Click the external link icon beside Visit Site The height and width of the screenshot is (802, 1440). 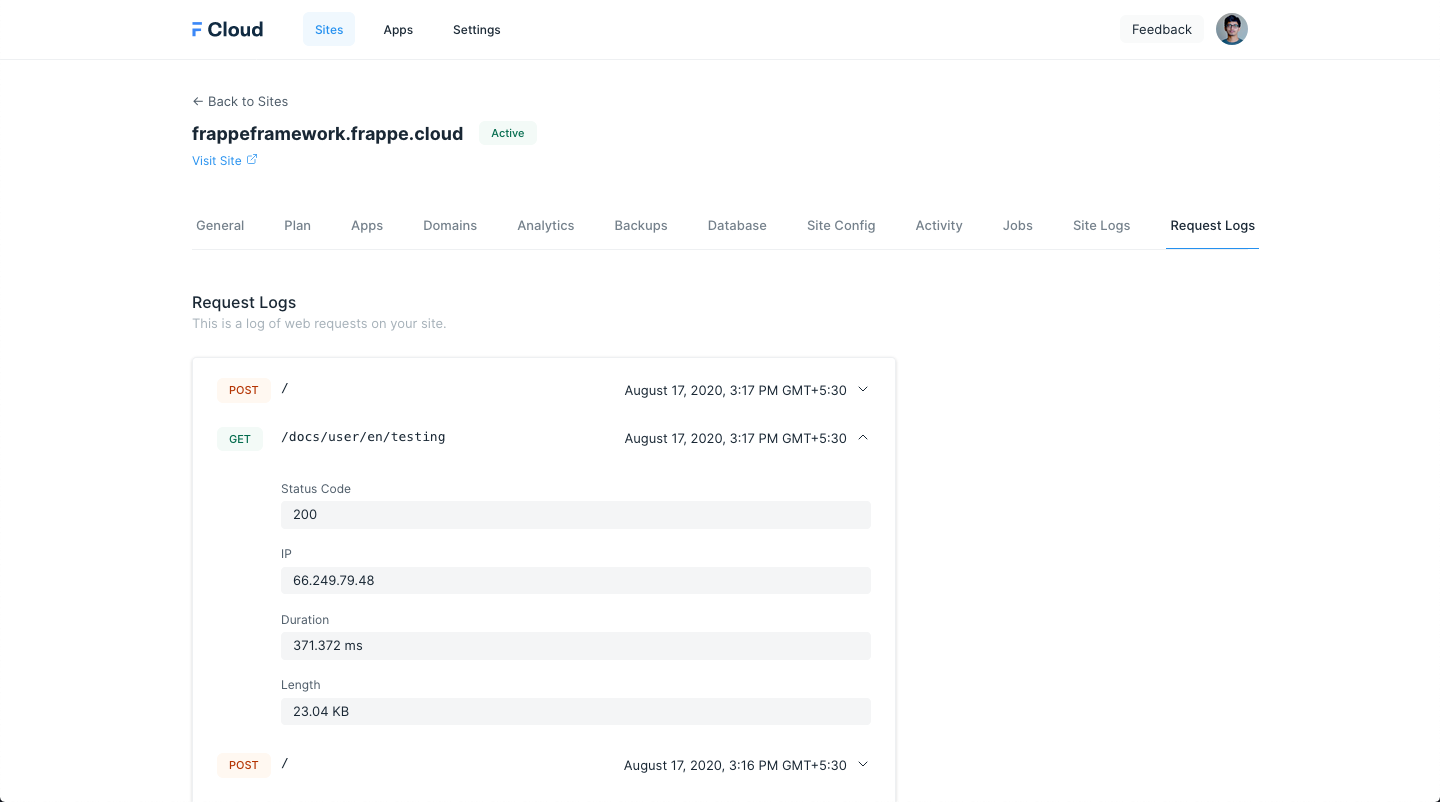coord(252,160)
